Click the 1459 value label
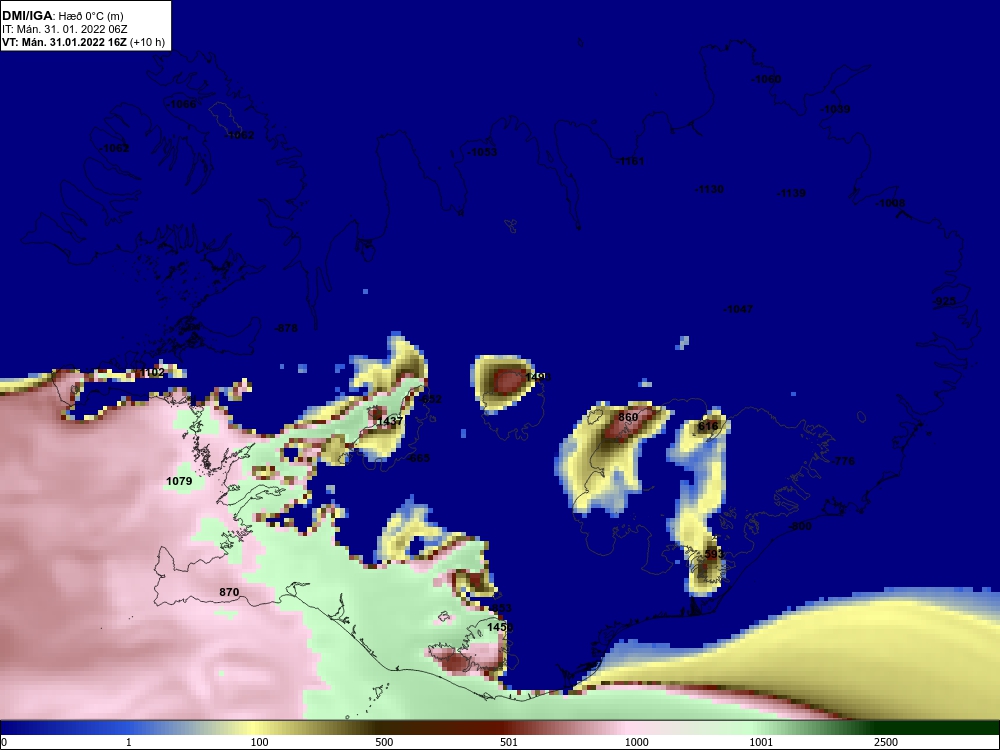The width and height of the screenshot is (1000, 750). 499,627
